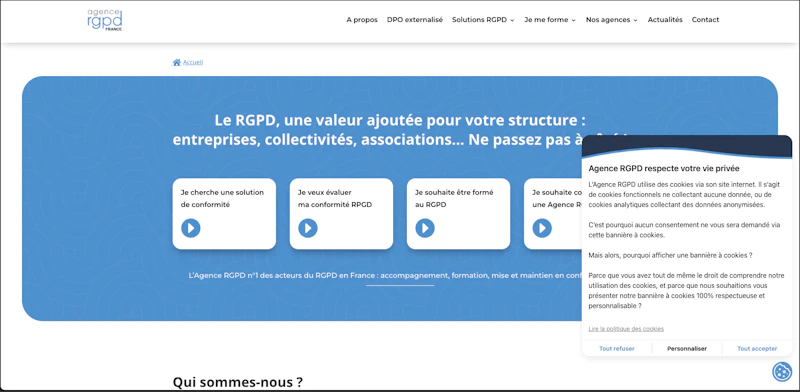Click the Mais alors, pourquoi afficher paragraph
800x392 pixels.
(x=670, y=255)
